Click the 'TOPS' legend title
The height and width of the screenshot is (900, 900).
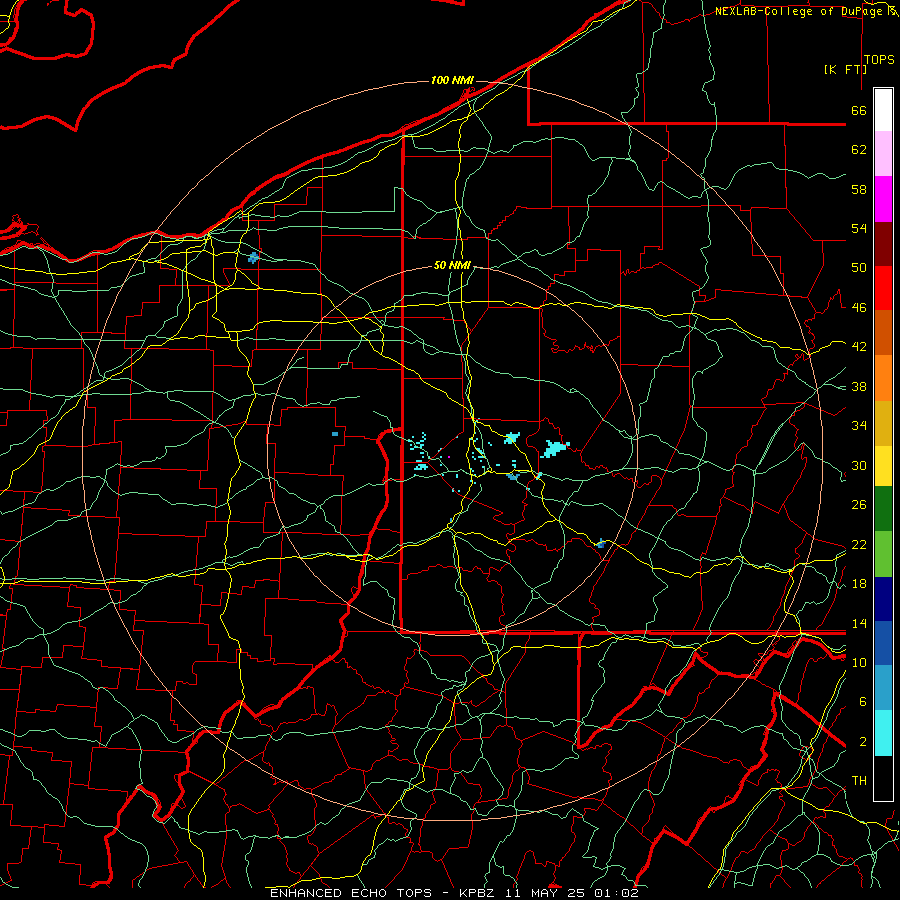[879, 60]
